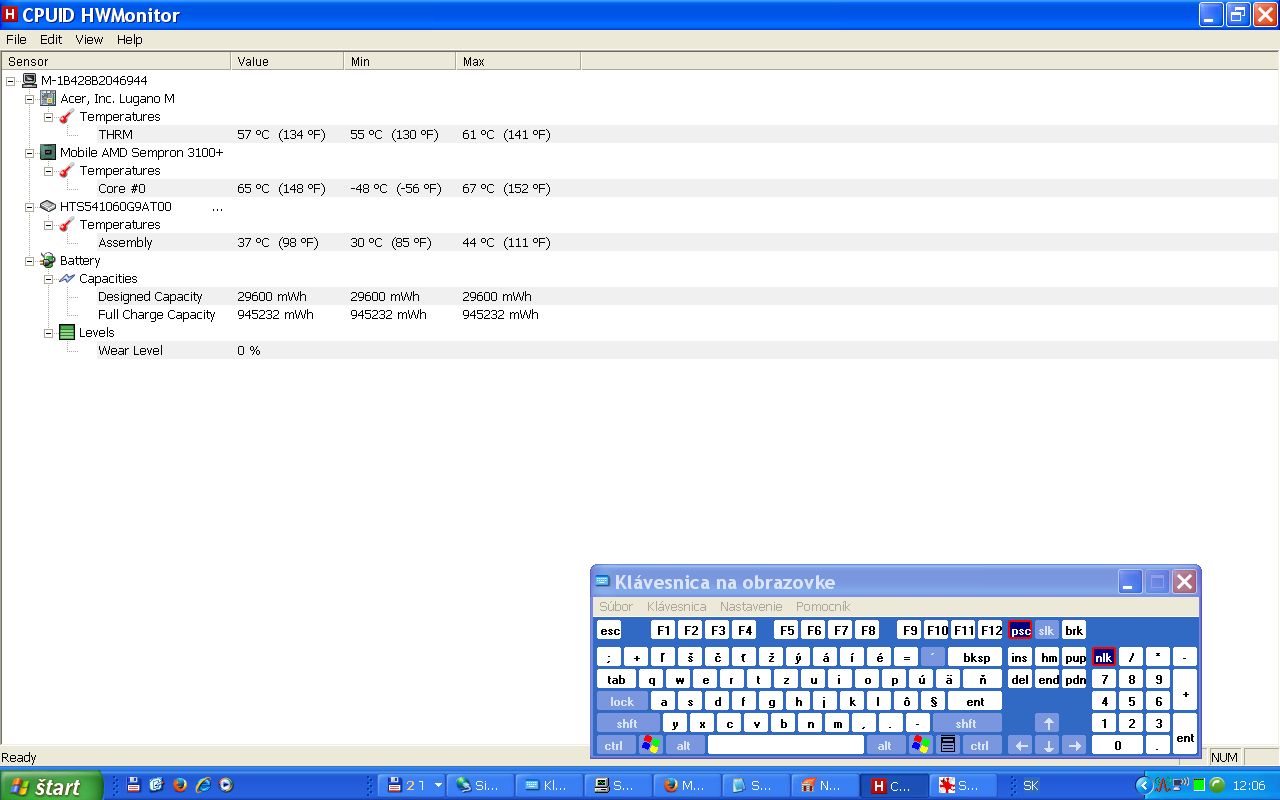Toggle the left alt key on keyboard
The image size is (1280, 800).
tap(684, 745)
